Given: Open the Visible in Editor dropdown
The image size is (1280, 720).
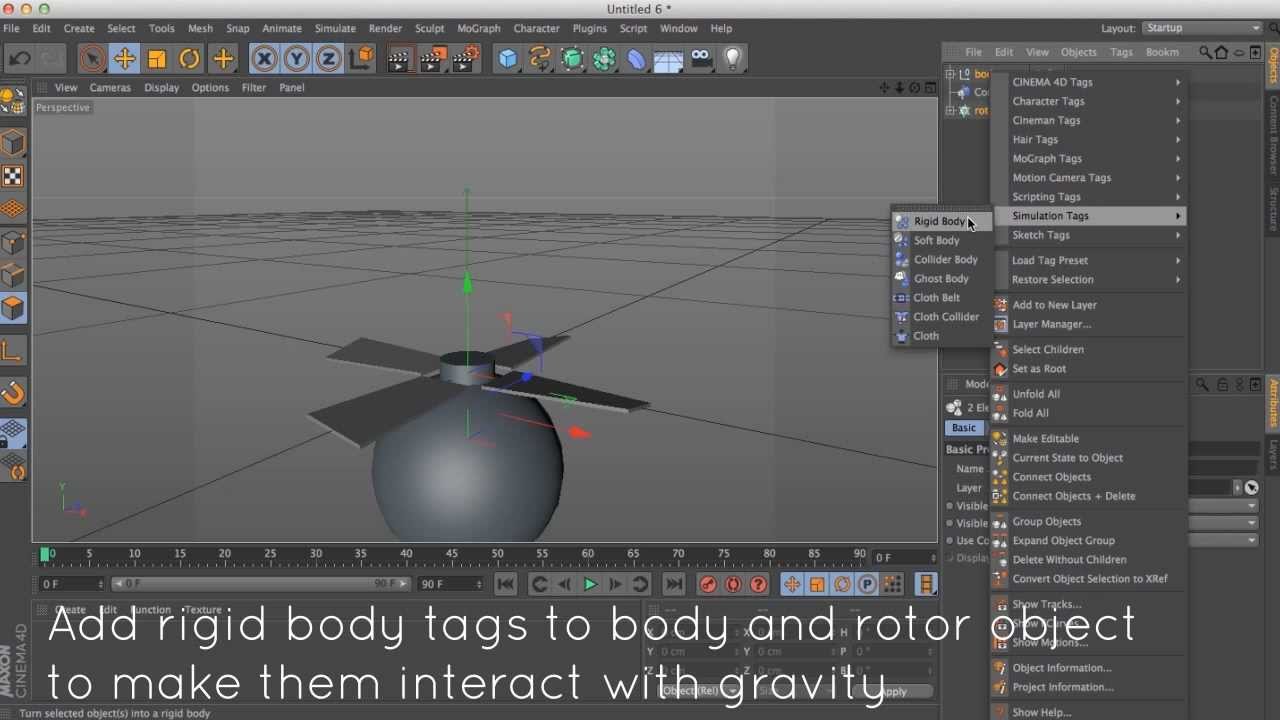Looking at the screenshot, I should pos(1222,505).
